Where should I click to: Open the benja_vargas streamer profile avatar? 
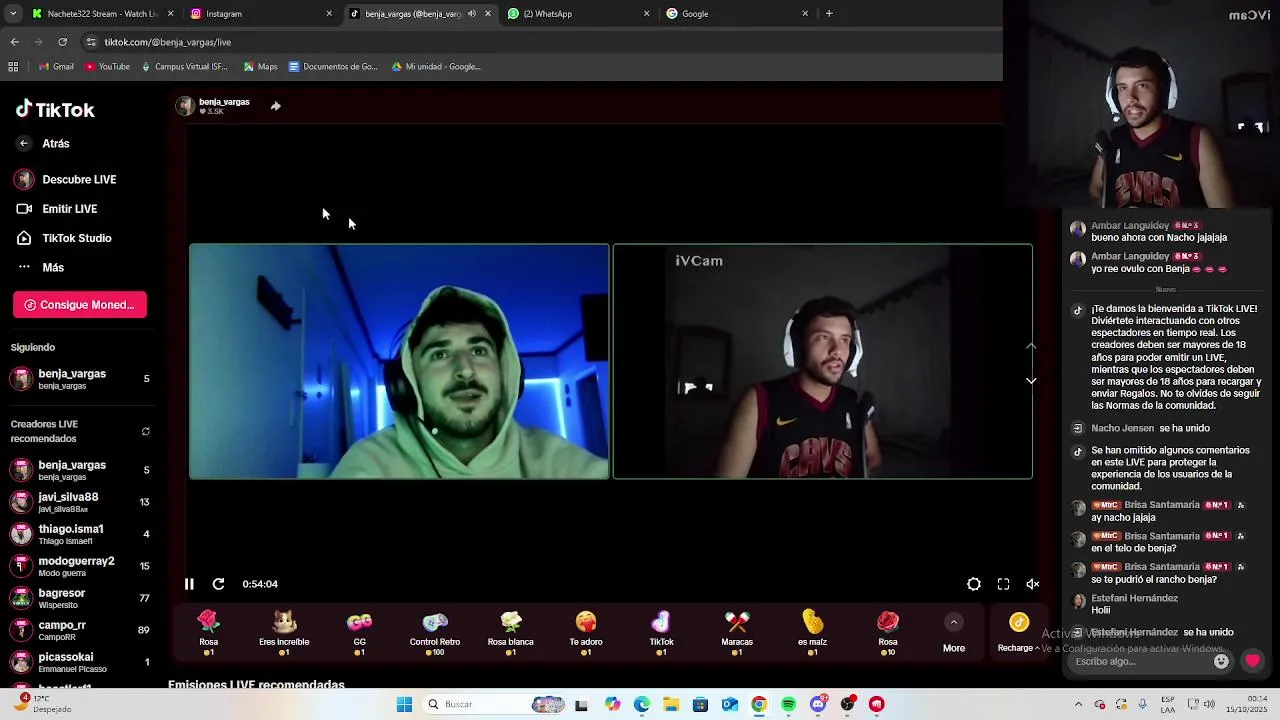click(185, 106)
